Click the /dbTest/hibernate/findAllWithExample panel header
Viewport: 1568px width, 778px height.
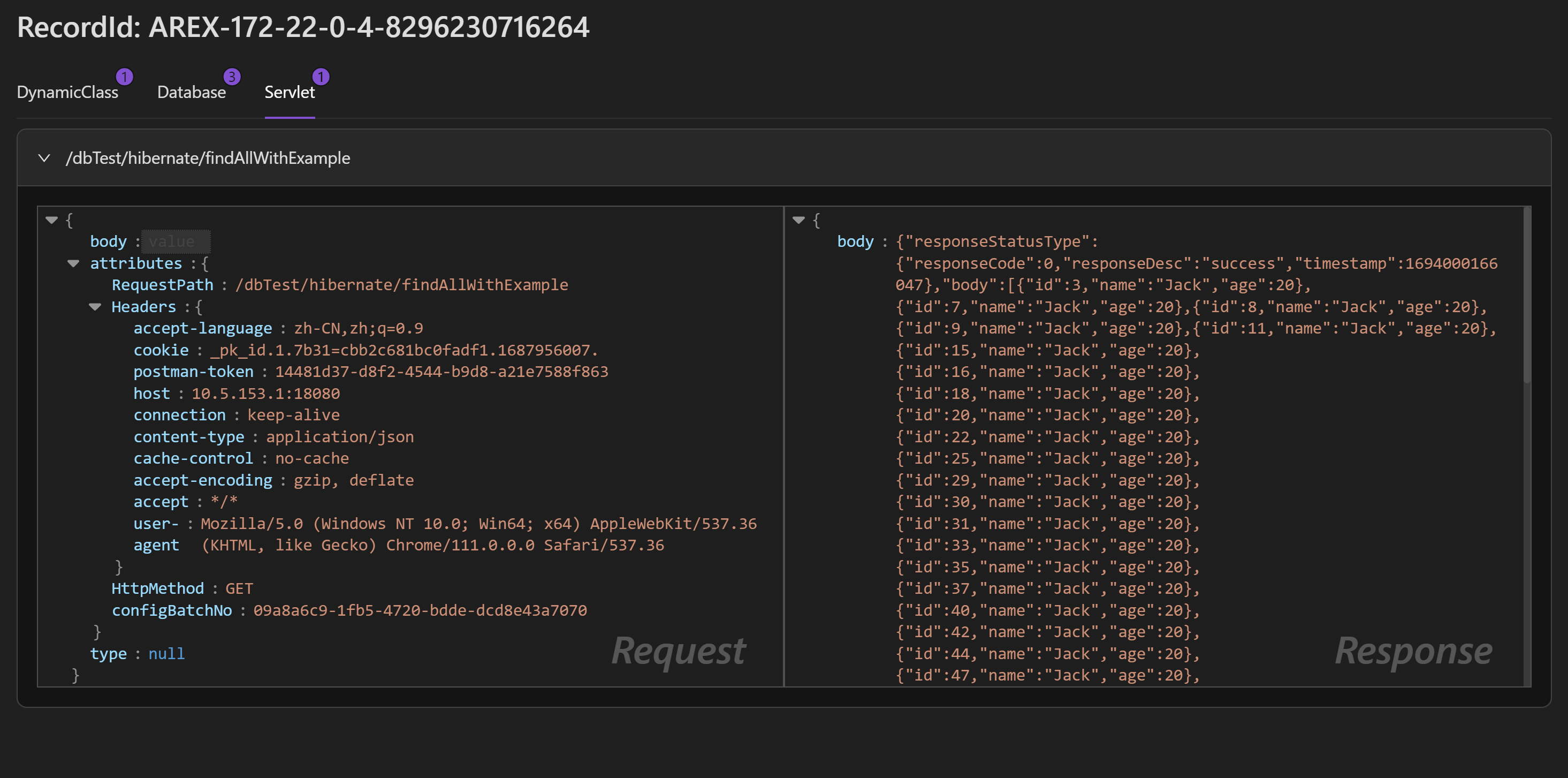(783, 158)
